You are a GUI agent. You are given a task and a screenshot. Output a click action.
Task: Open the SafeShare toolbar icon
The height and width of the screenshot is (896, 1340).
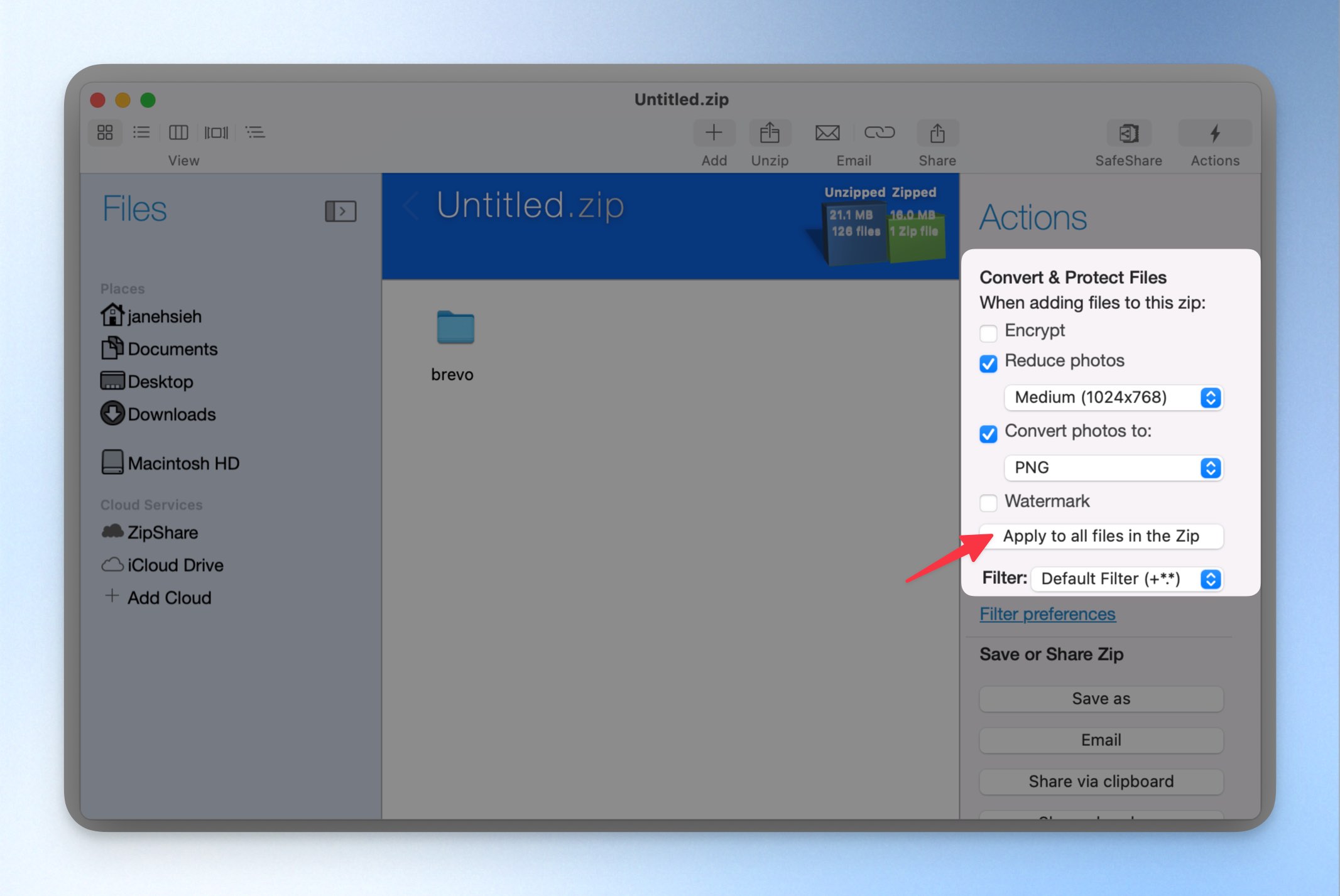[x=1128, y=133]
